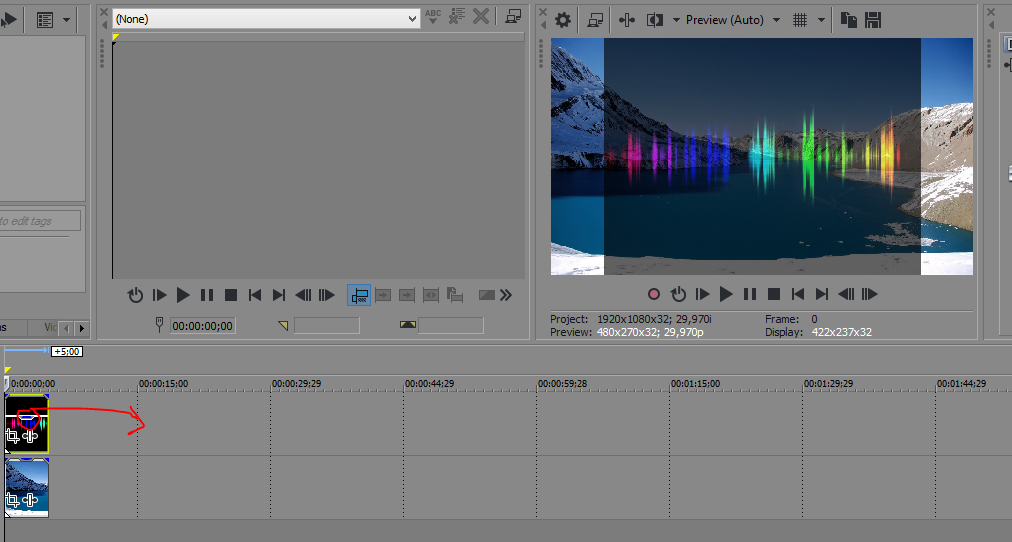Go to end under the video preview
The image size is (1012, 542).
point(822,294)
